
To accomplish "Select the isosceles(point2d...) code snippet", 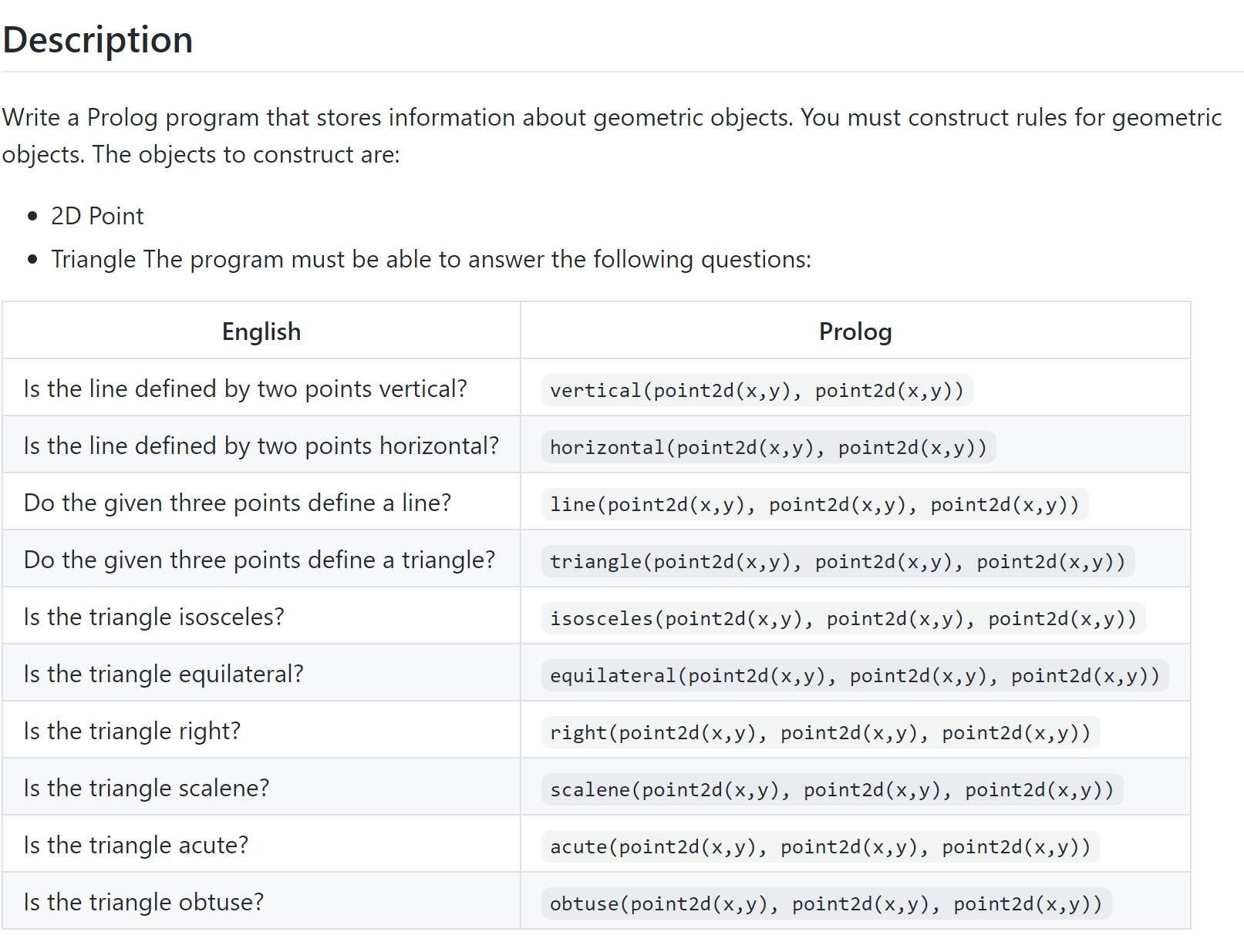I will pos(842,619).
